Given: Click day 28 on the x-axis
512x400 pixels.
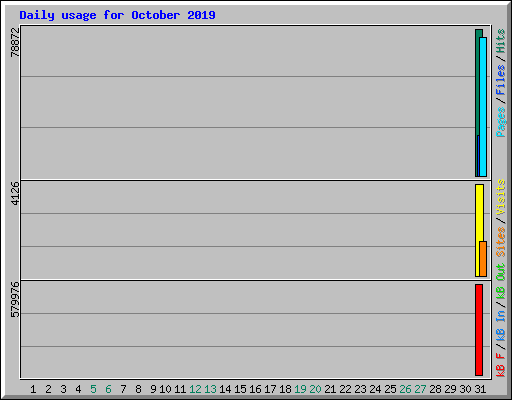Looking at the screenshot, I should (435, 389).
